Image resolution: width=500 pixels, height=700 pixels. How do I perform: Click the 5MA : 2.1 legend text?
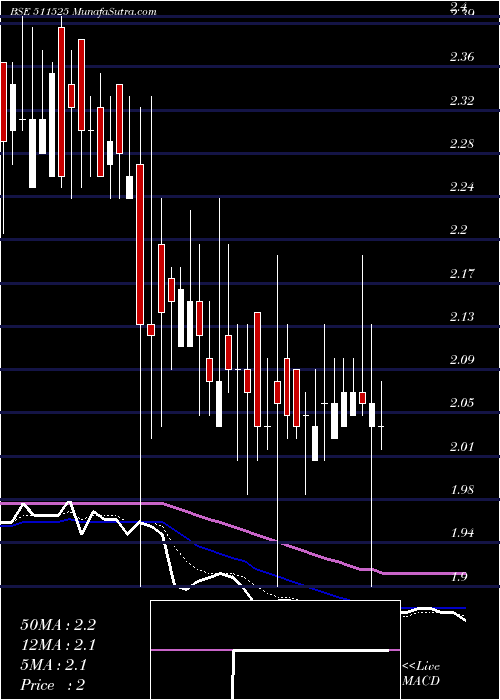(x=54, y=665)
